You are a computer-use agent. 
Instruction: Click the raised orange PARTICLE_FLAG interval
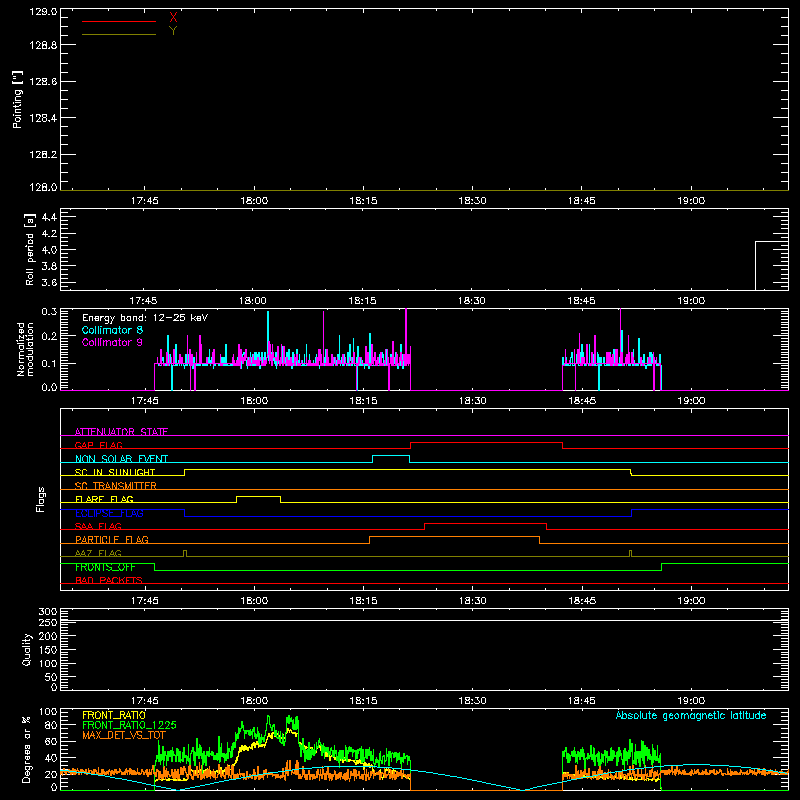click(x=454, y=537)
